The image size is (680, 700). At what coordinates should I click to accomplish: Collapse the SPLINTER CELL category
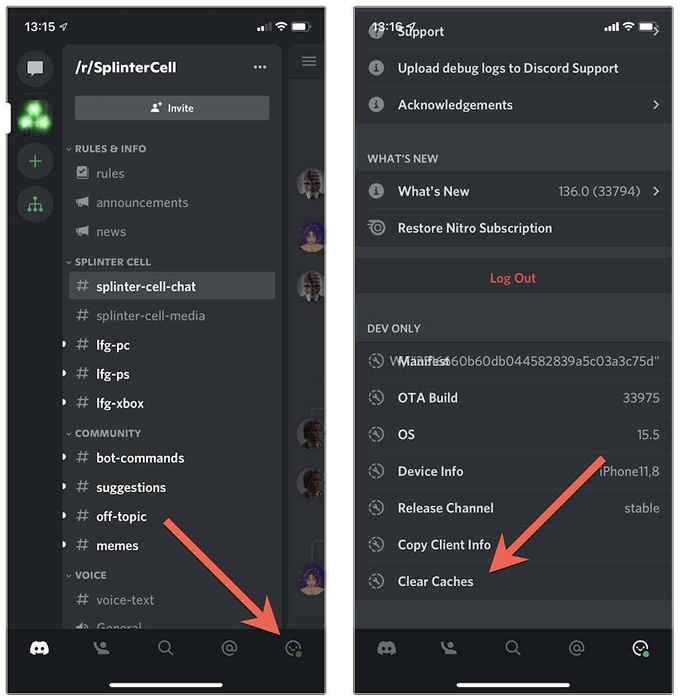click(x=109, y=262)
